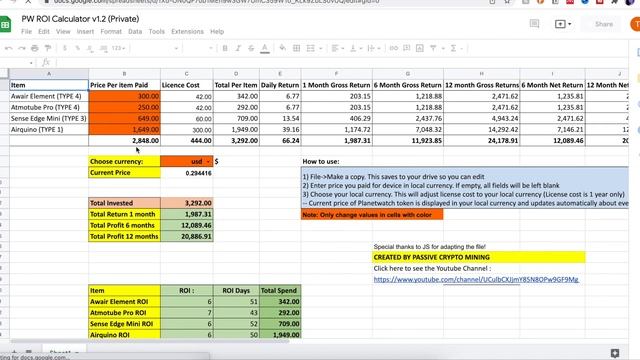Merge cells with the merge icon
This screenshot has width=640, height=360.
[x=311, y=48]
